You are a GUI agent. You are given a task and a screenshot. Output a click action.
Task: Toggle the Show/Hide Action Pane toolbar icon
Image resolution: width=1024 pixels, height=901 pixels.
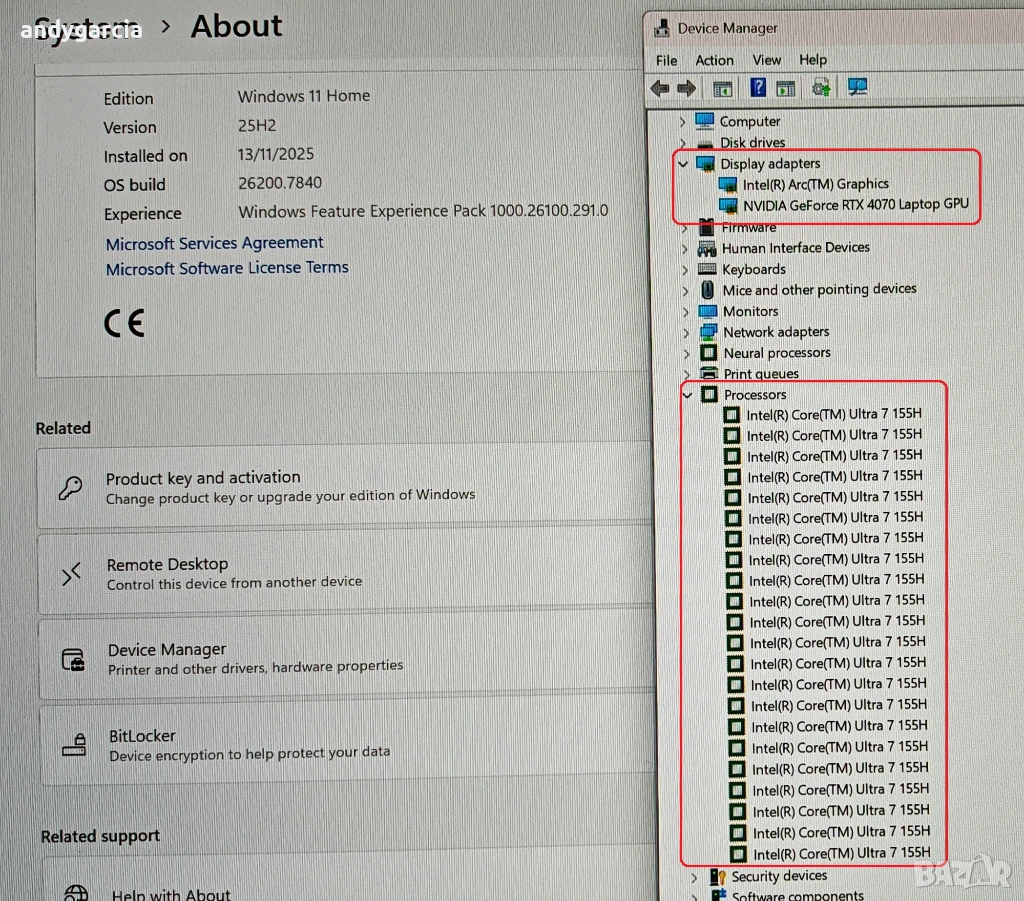(x=785, y=88)
